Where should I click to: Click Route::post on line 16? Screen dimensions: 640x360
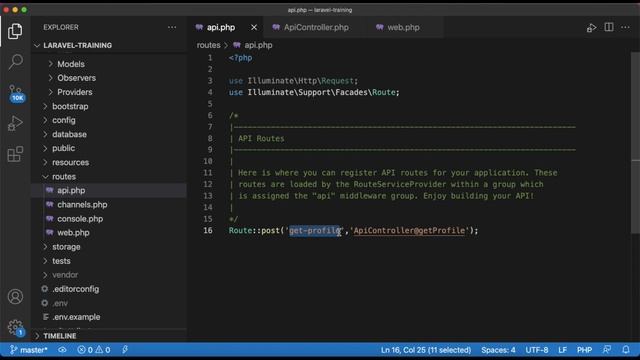click(x=254, y=231)
